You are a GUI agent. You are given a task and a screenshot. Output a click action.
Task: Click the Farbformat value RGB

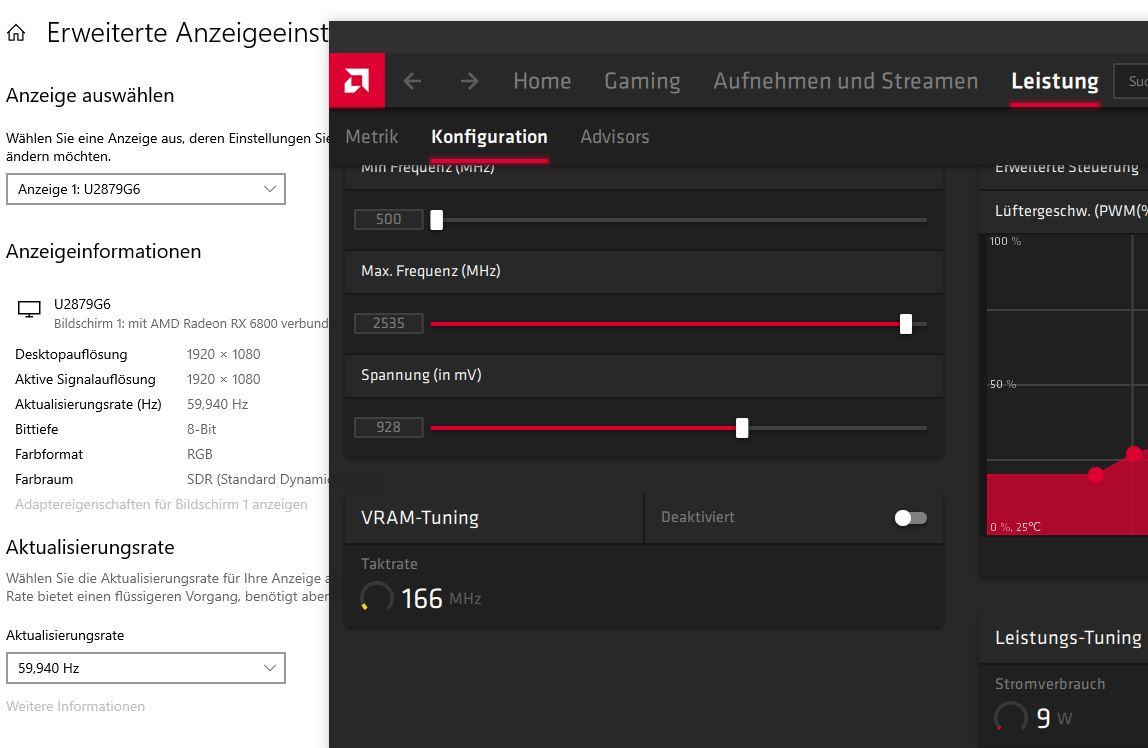point(199,454)
